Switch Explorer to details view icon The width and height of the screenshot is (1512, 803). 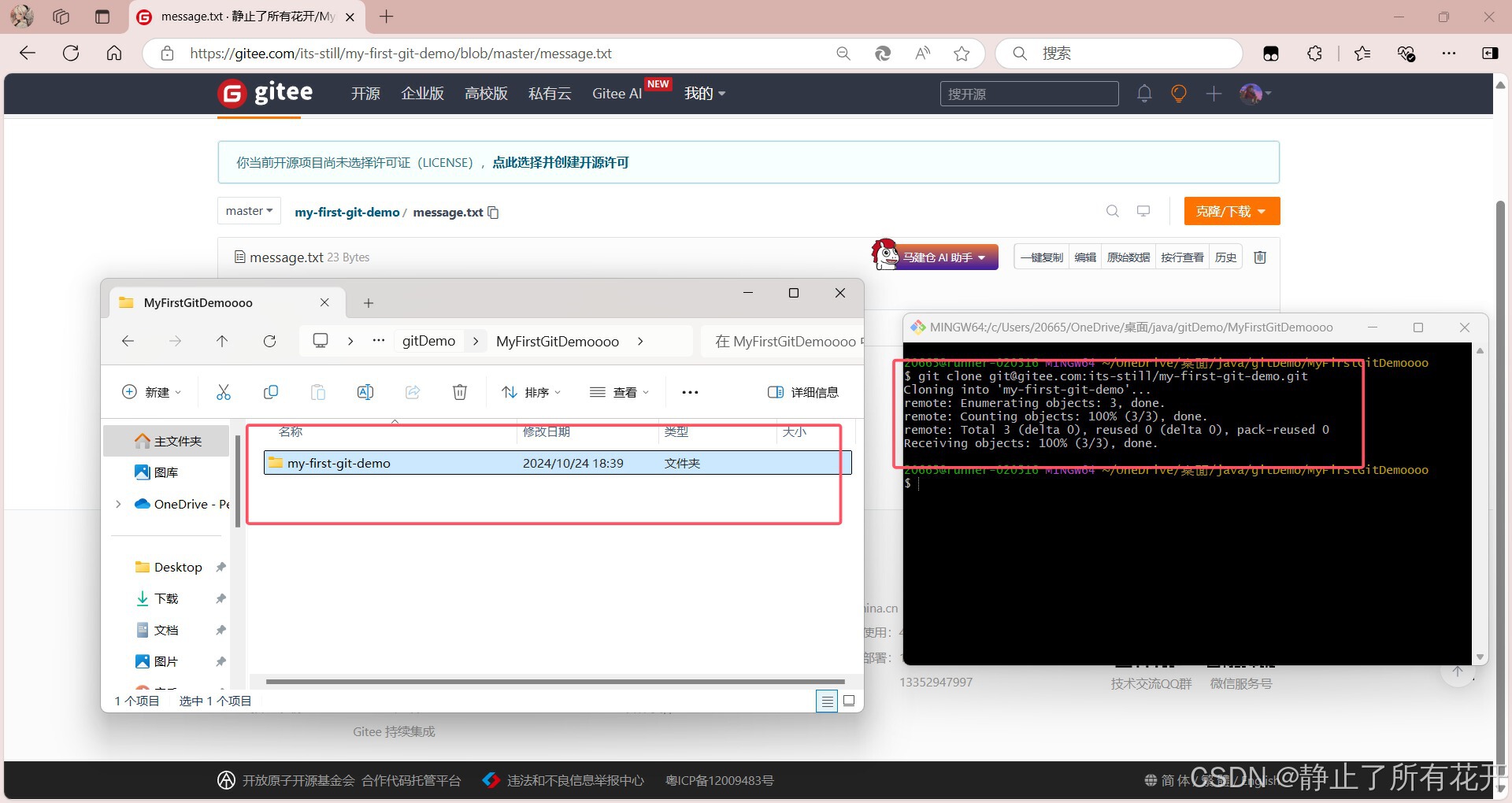click(x=827, y=701)
